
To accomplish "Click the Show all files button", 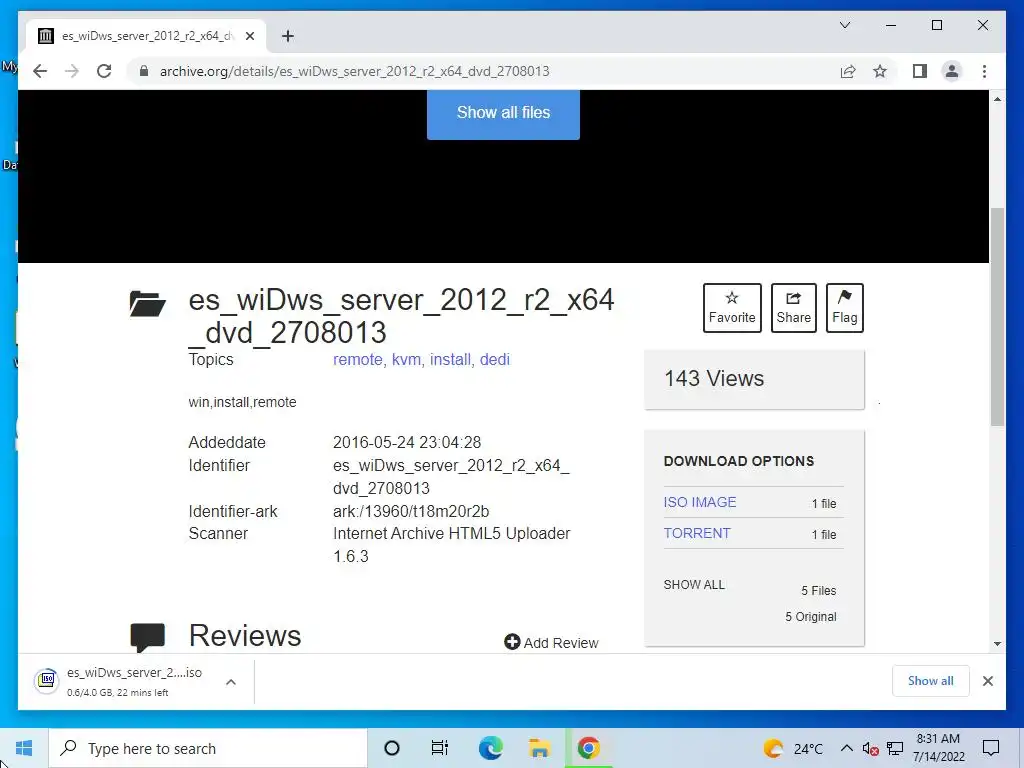I will (x=503, y=114).
